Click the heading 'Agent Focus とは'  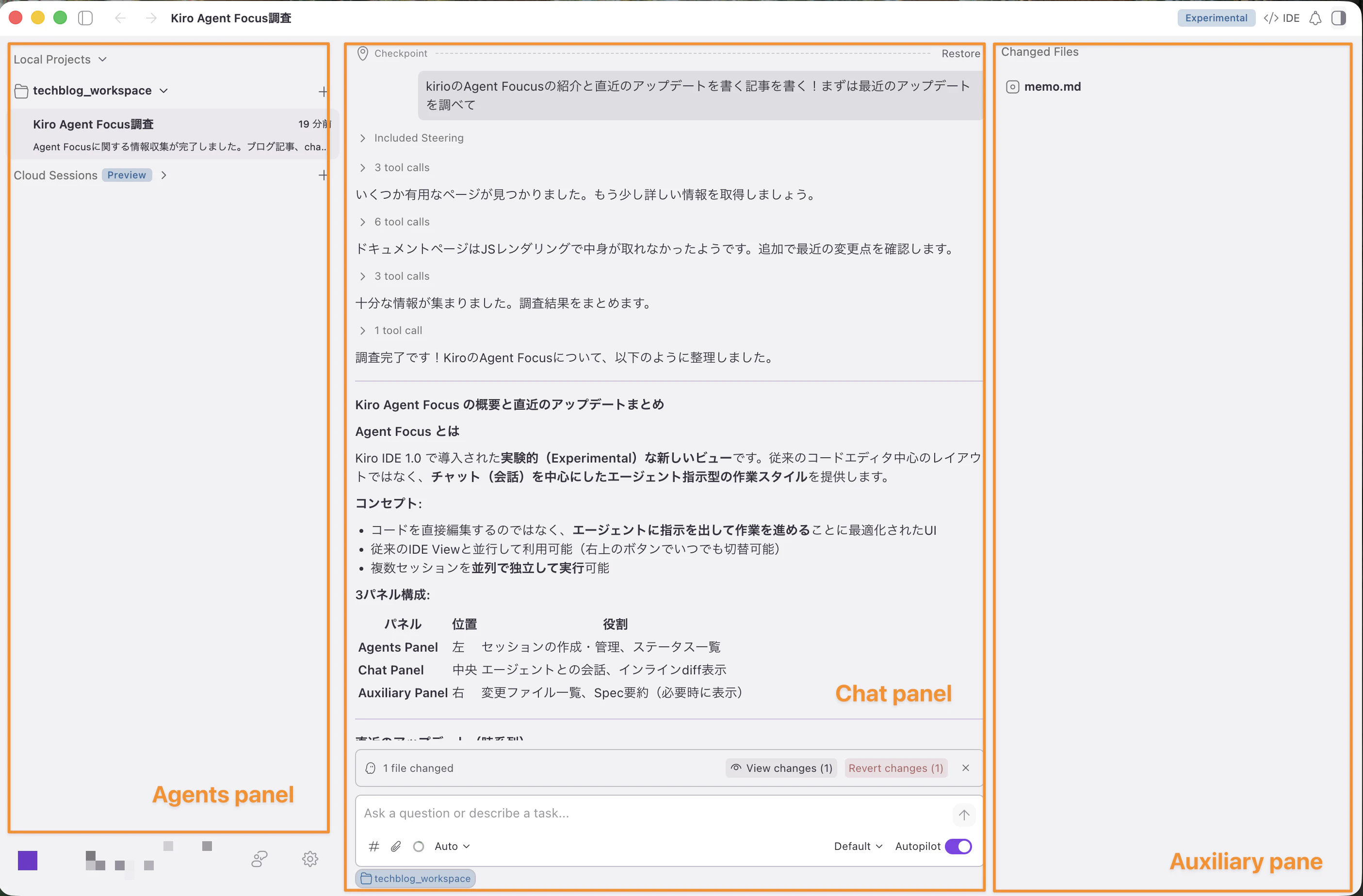point(407,432)
